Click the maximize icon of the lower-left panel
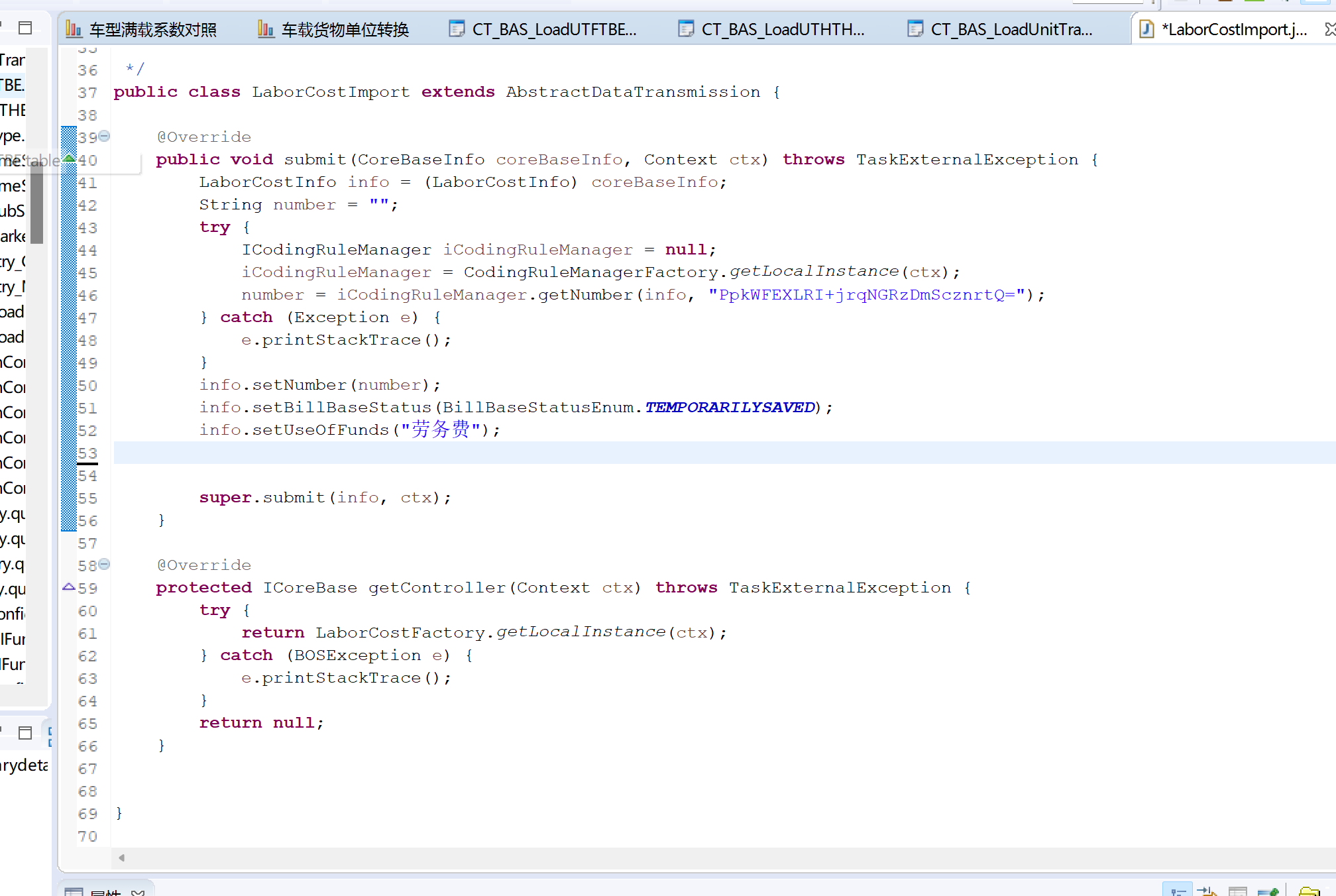Viewport: 1336px width, 896px height. click(x=25, y=732)
